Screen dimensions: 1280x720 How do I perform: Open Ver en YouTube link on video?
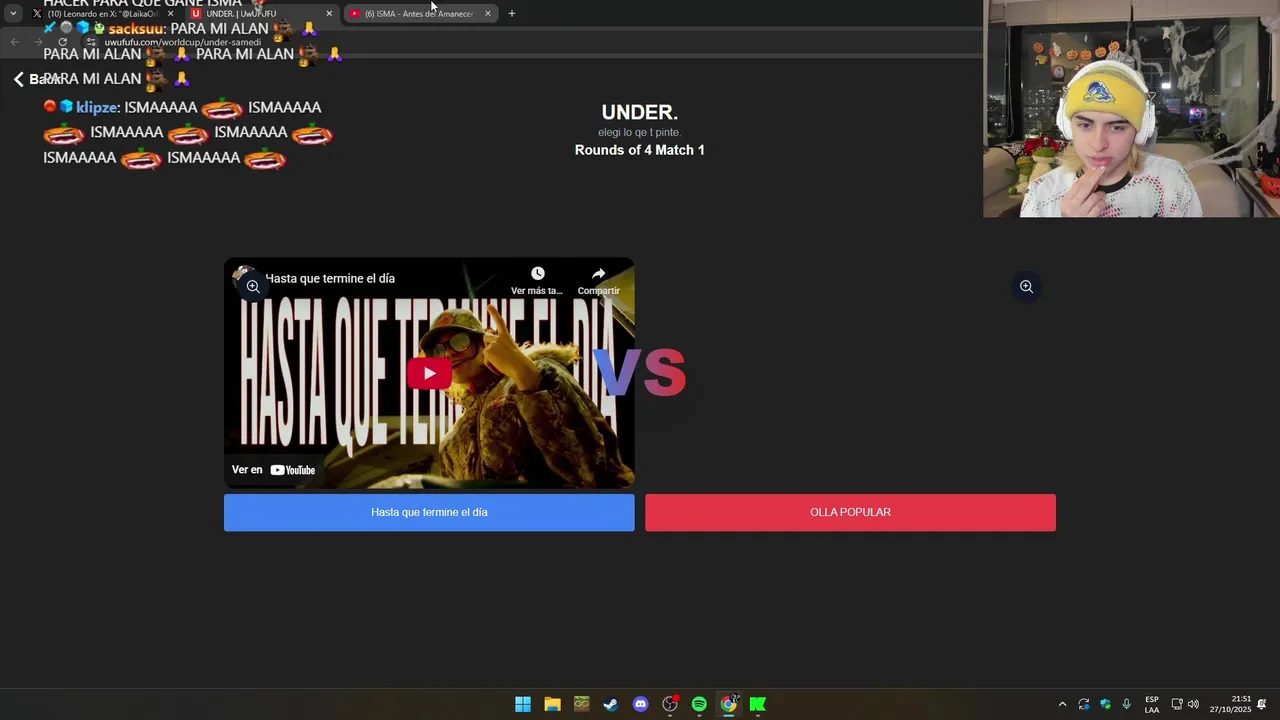(273, 470)
